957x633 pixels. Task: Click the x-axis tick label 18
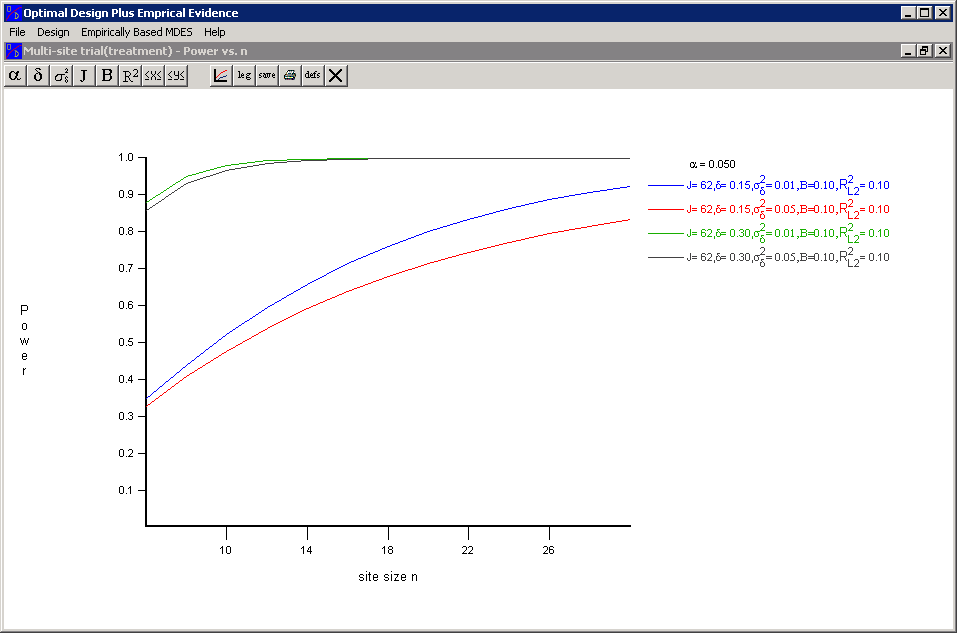(387, 550)
